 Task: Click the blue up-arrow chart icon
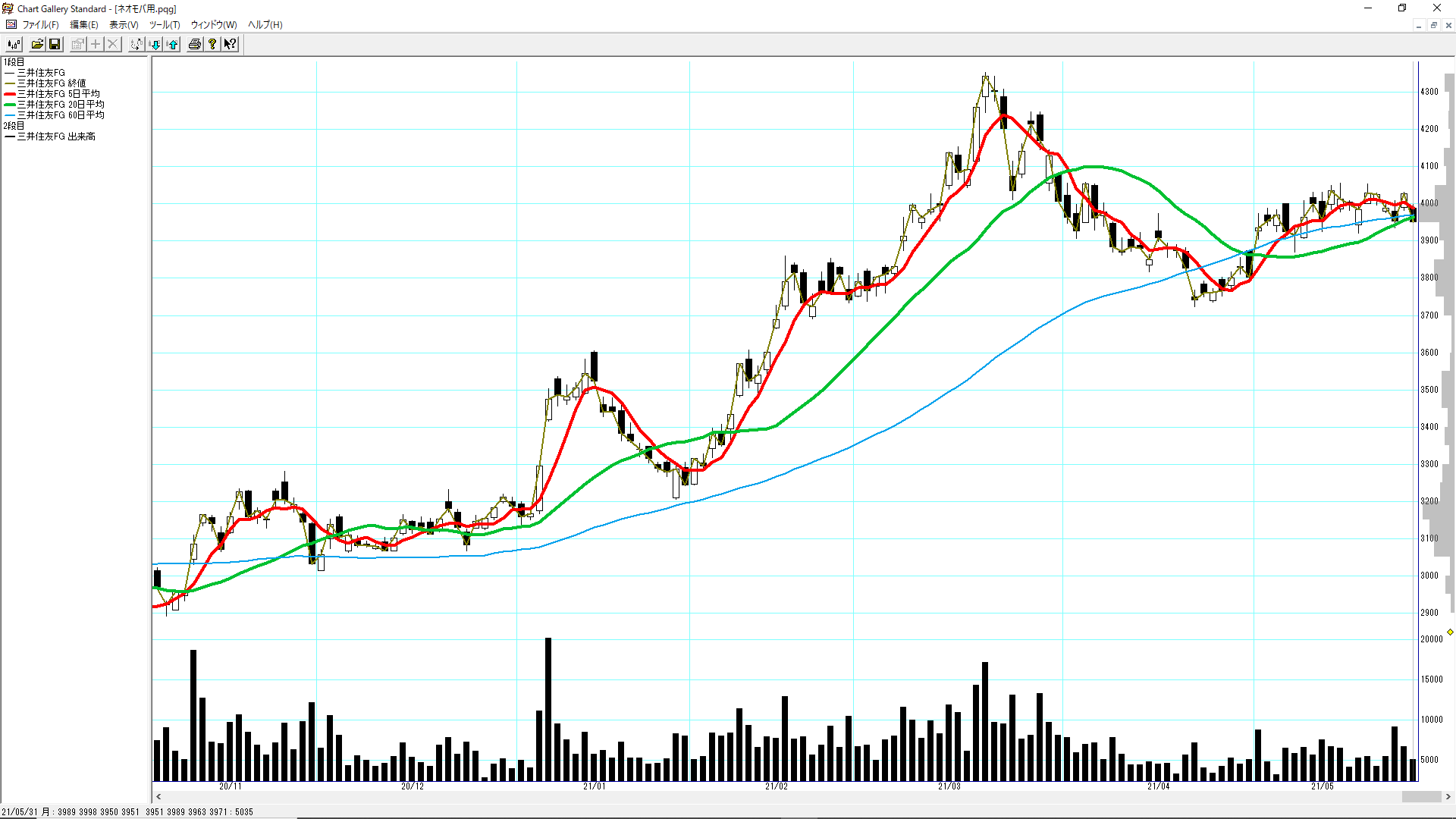coord(173,44)
